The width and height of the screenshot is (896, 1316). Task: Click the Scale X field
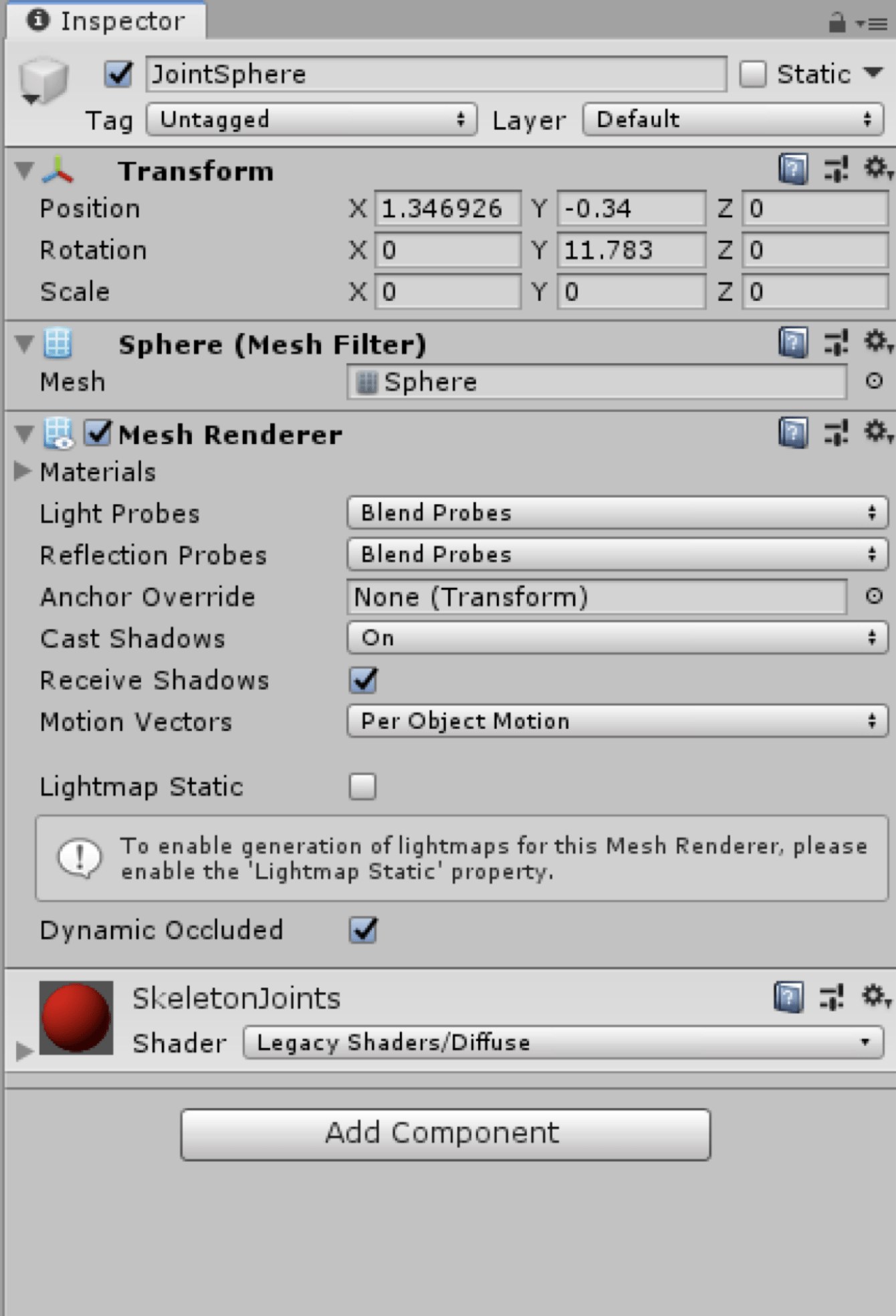[447, 292]
